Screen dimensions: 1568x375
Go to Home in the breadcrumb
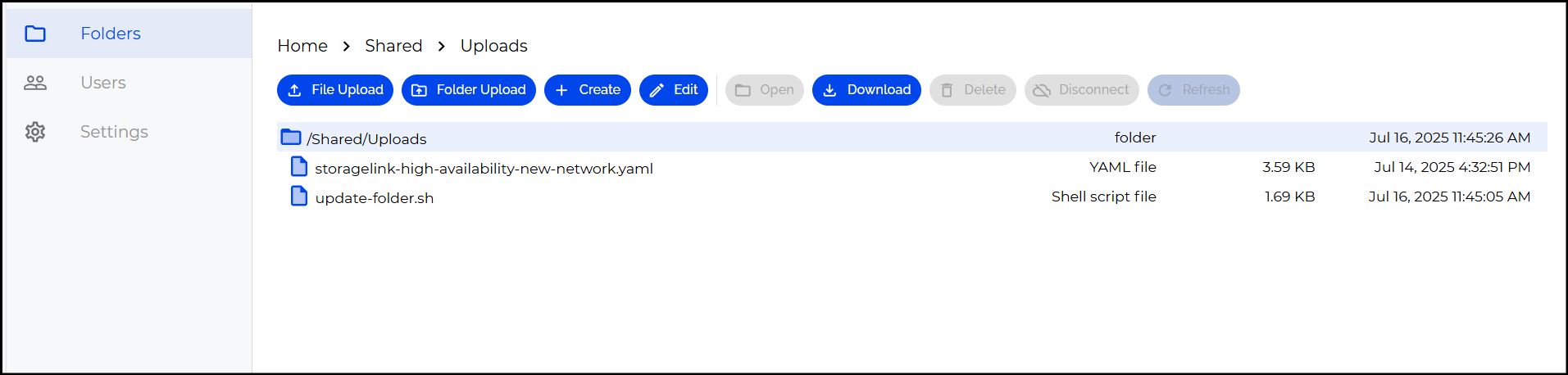302,46
